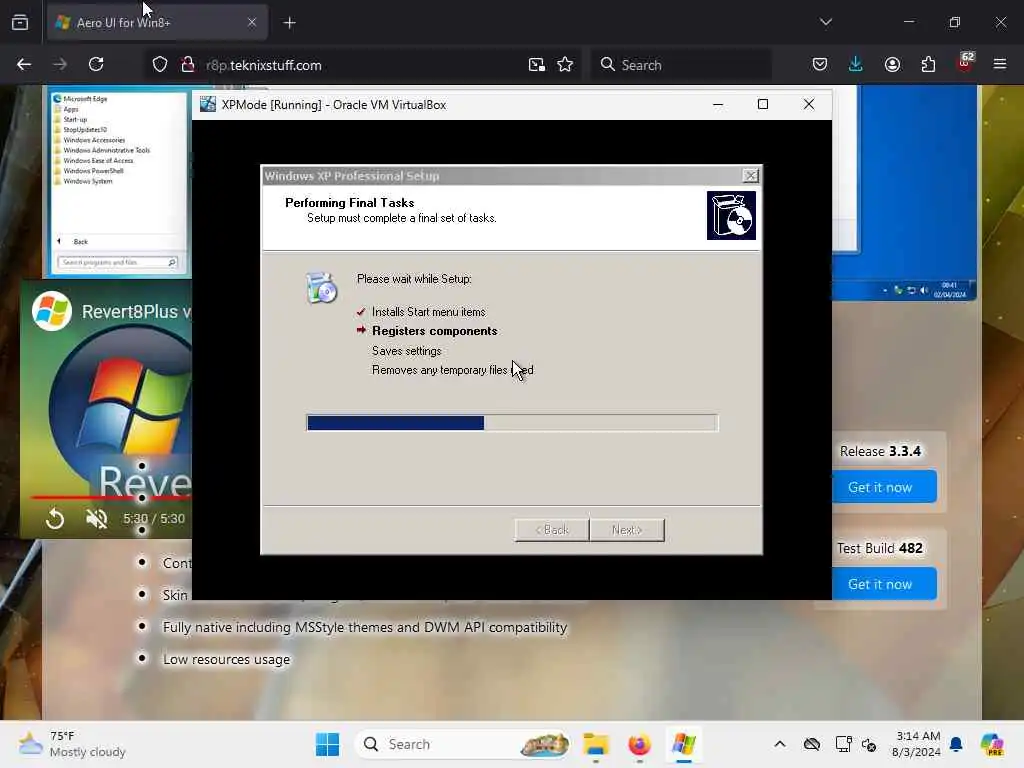Get Test Build 482 with Get it now
This screenshot has width=1024, height=768.
(880, 584)
